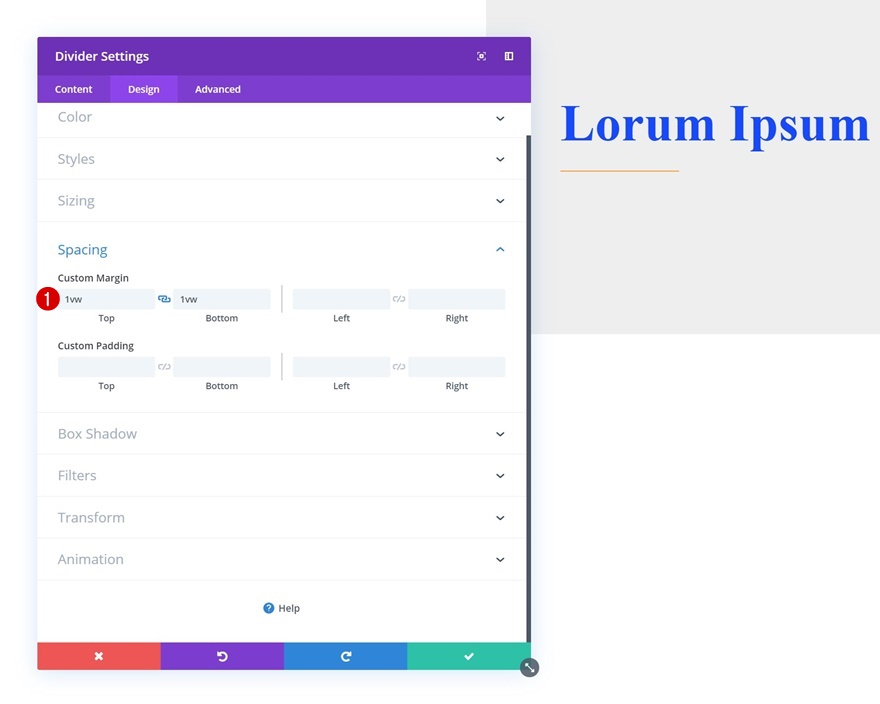Click the Divider Settings title bar text
The height and width of the screenshot is (704, 880).
102,56
